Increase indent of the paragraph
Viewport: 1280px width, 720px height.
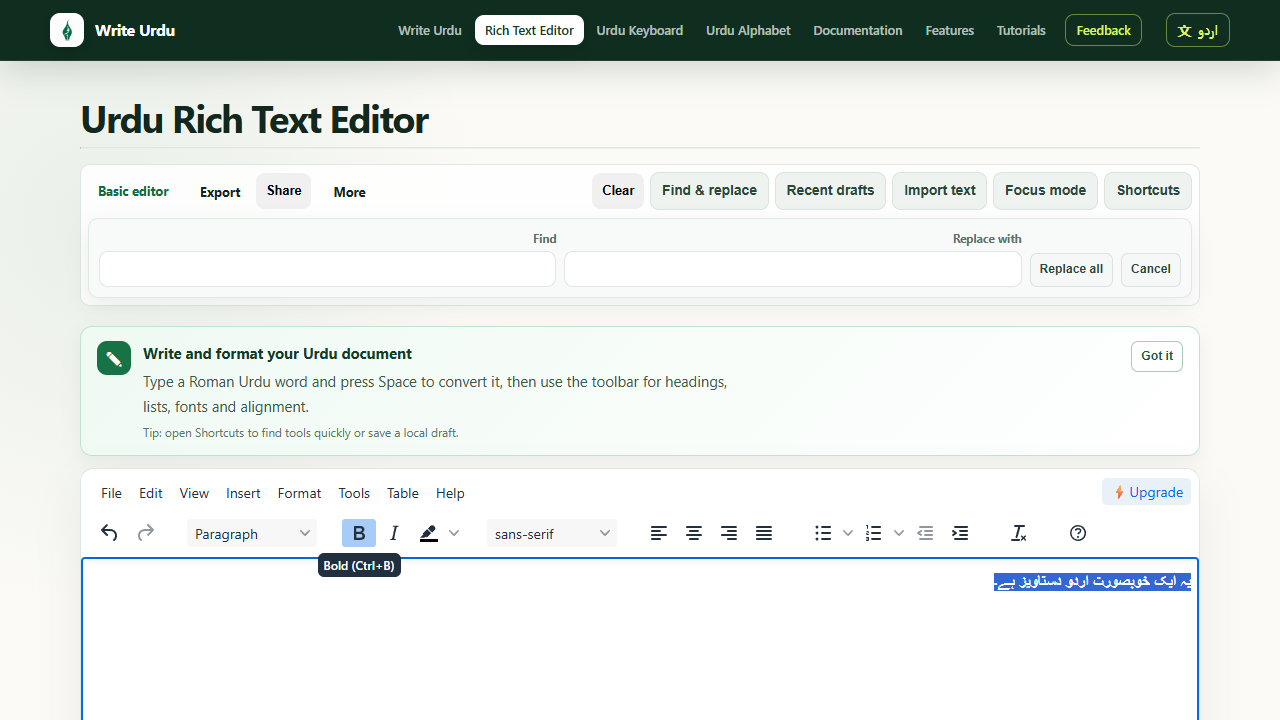coord(960,533)
